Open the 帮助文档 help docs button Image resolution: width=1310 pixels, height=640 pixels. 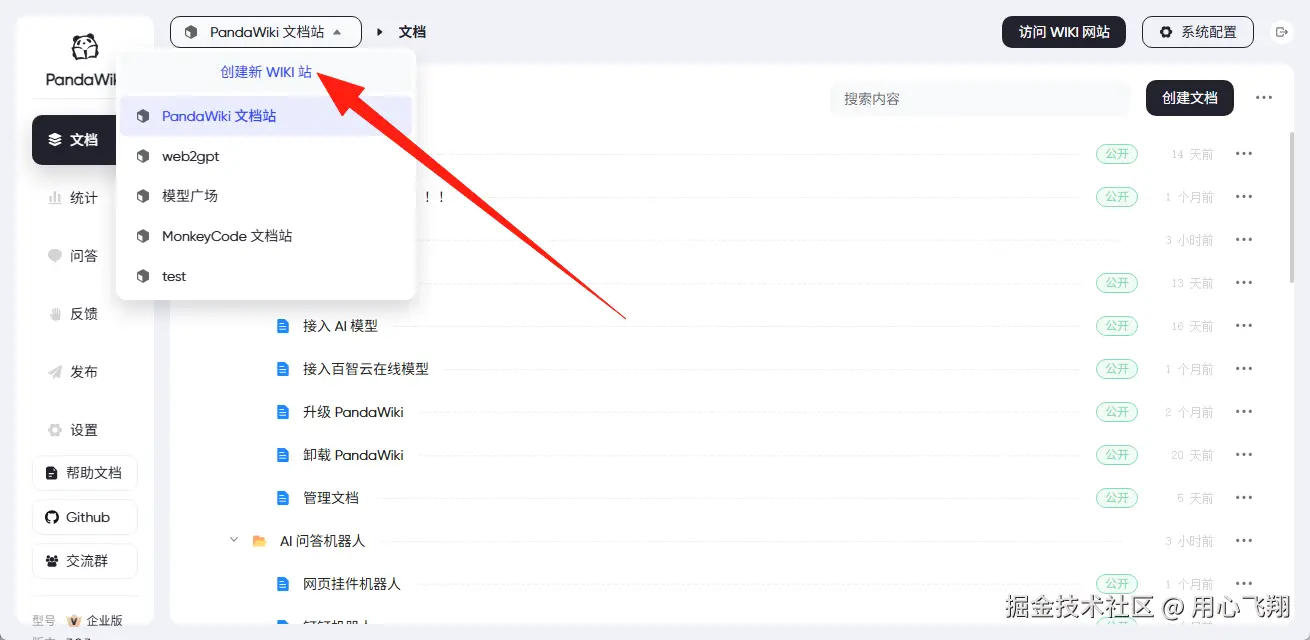[85, 473]
